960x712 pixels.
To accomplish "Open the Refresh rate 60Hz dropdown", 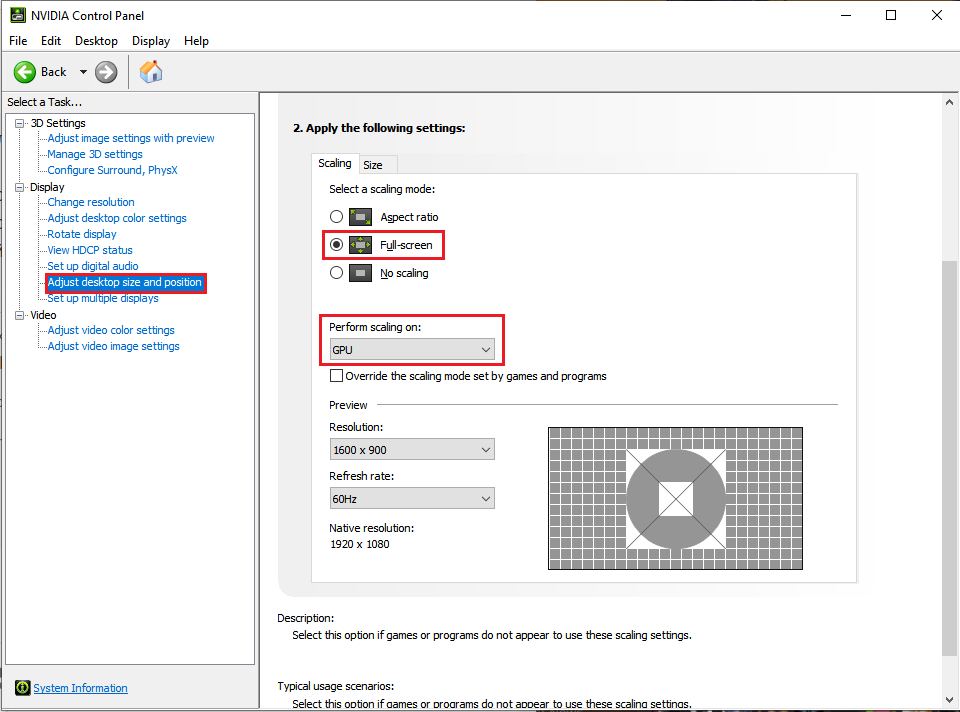I will (412, 498).
